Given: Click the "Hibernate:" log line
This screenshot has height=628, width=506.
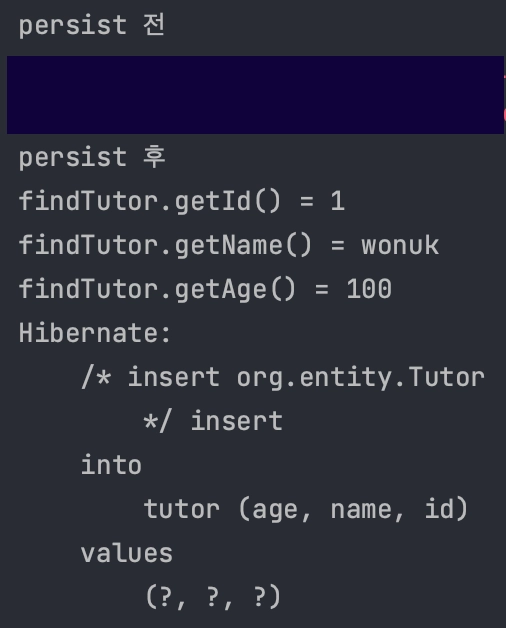Looking at the screenshot, I should coord(95,333).
